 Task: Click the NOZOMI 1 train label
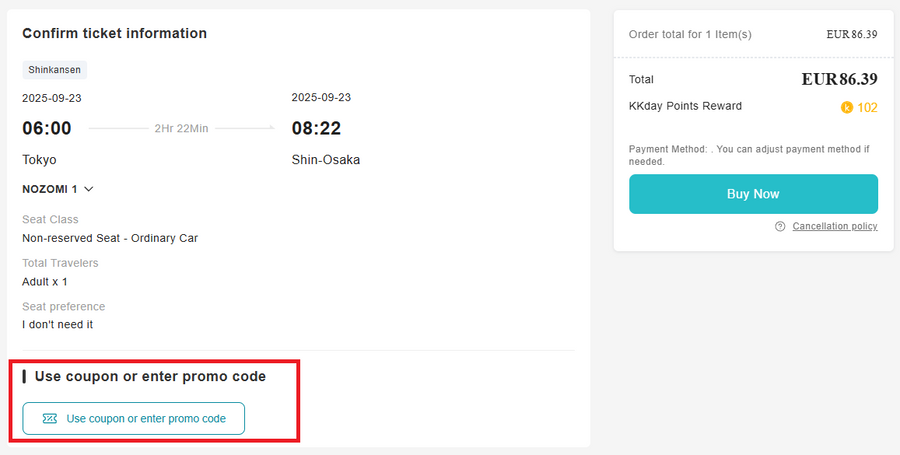(x=50, y=188)
